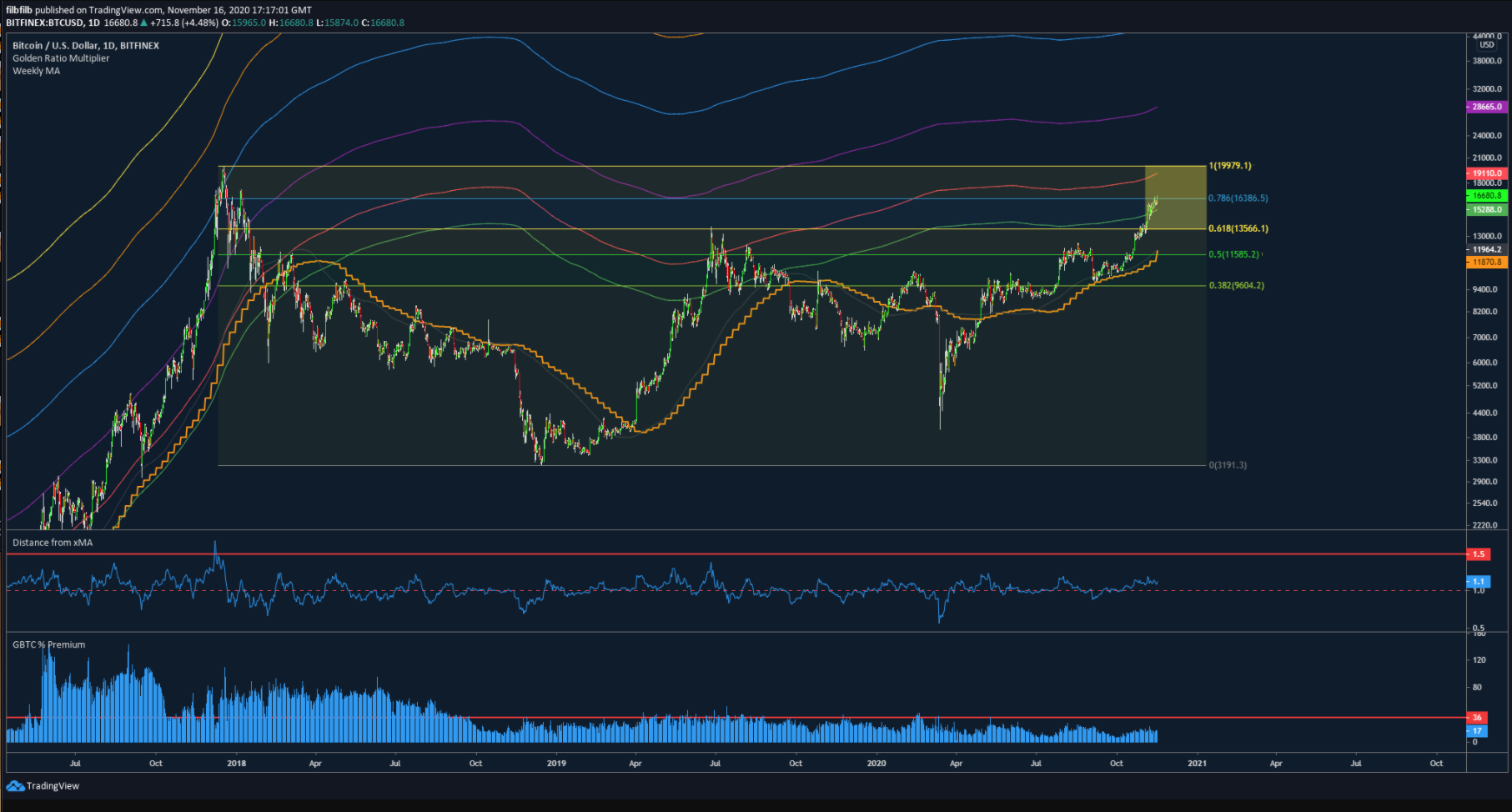Screen dimensions: 1512x812
Task: Click the red 1.5 threshold label
Action: pyautogui.click(x=1478, y=554)
